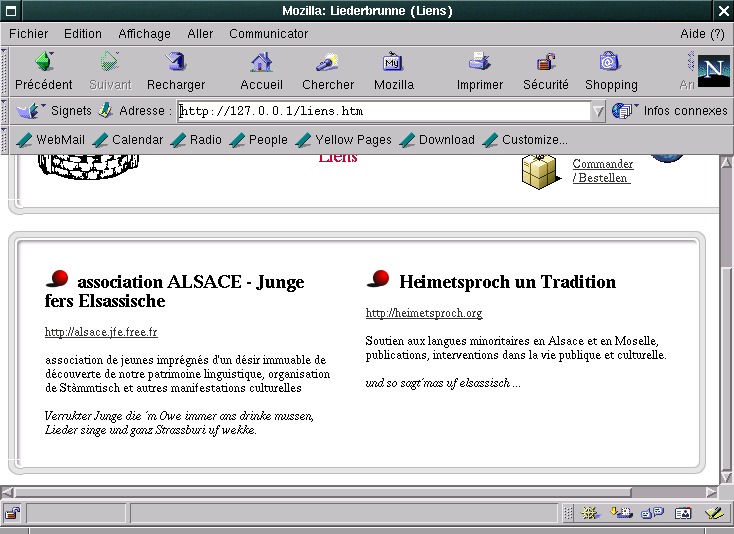Open the Affichage menu
Viewport: 734px width, 534px height.
pyautogui.click(x=144, y=33)
